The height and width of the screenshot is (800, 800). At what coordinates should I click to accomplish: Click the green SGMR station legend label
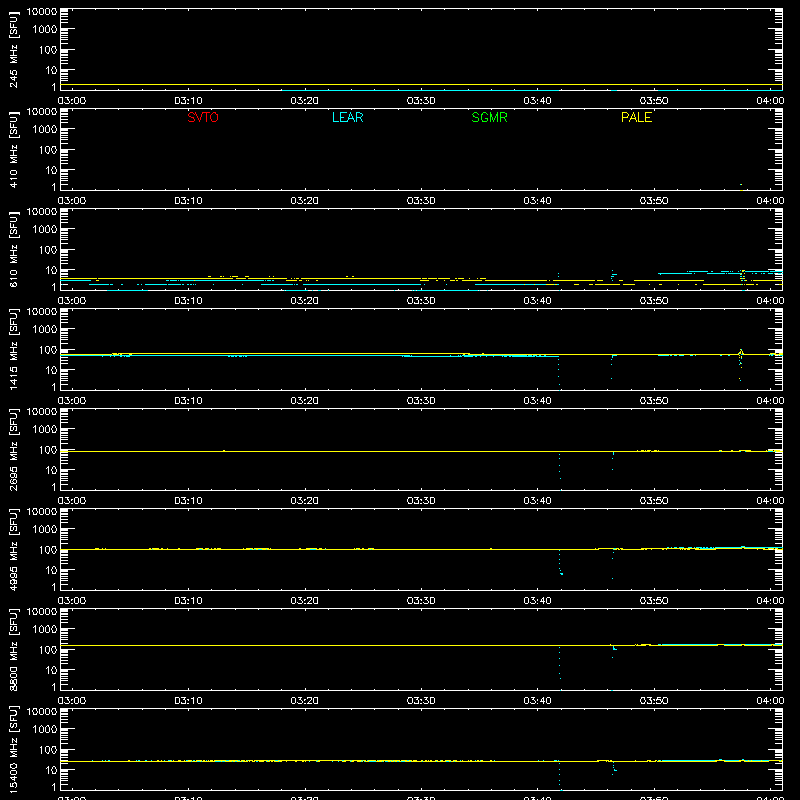489,117
